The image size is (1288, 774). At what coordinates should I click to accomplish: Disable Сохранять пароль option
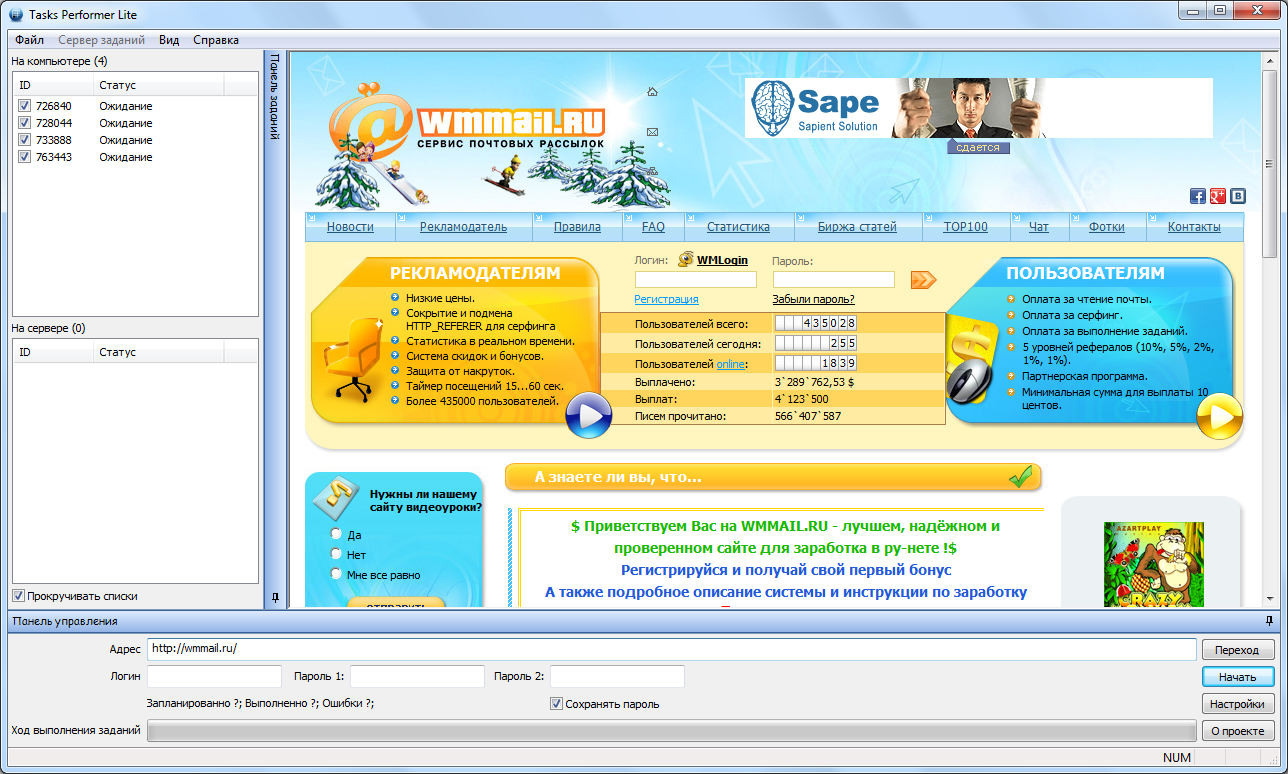[x=555, y=703]
